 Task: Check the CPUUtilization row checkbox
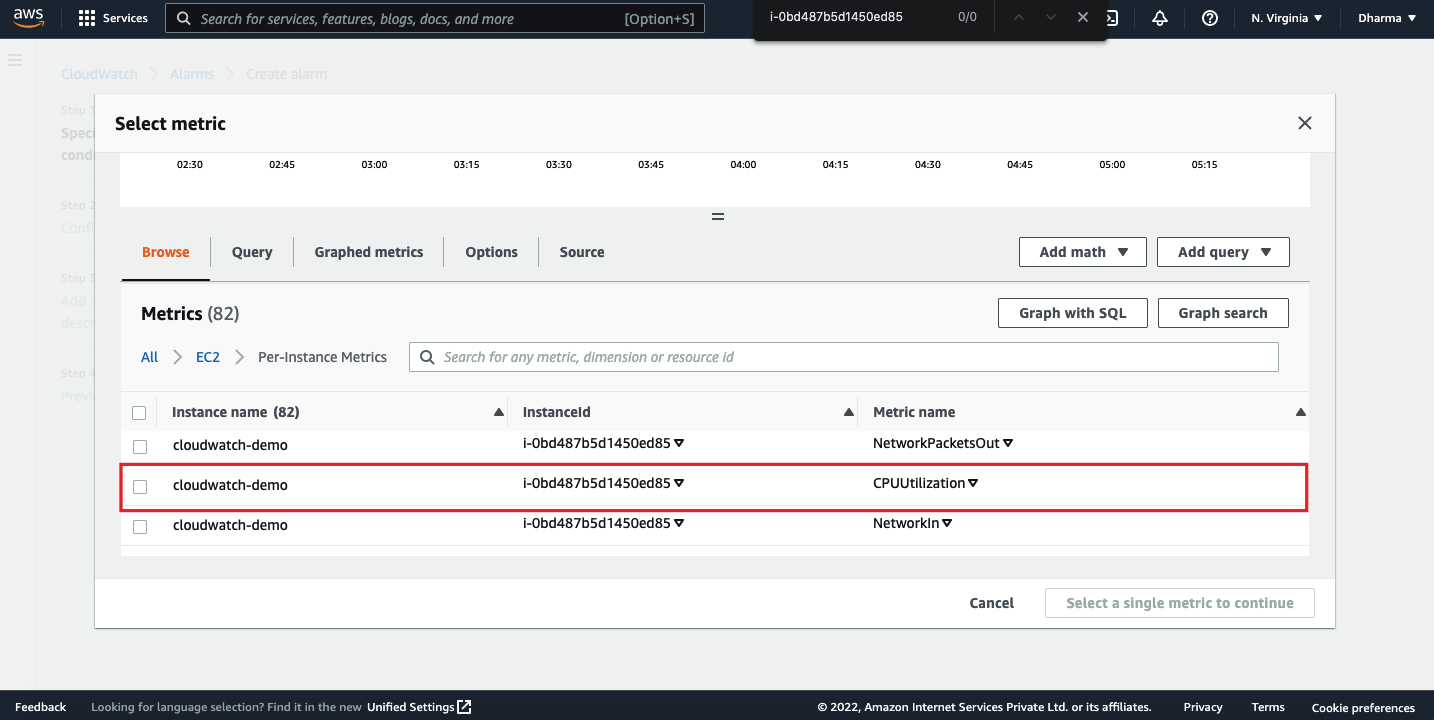(140, 486)
